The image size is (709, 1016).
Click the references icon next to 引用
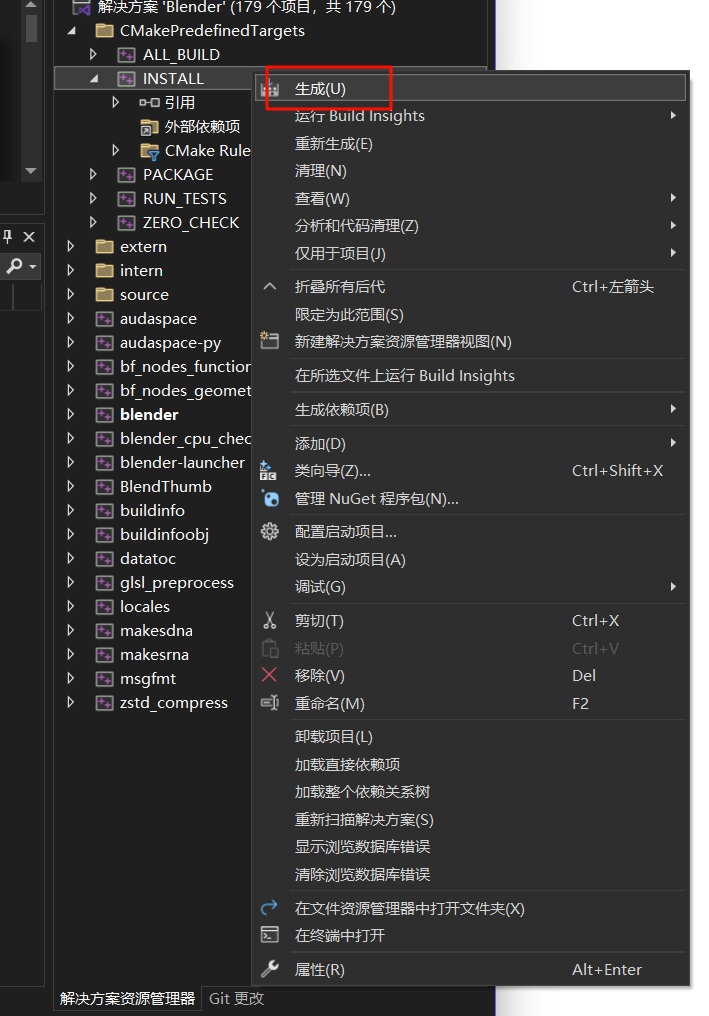149,102
